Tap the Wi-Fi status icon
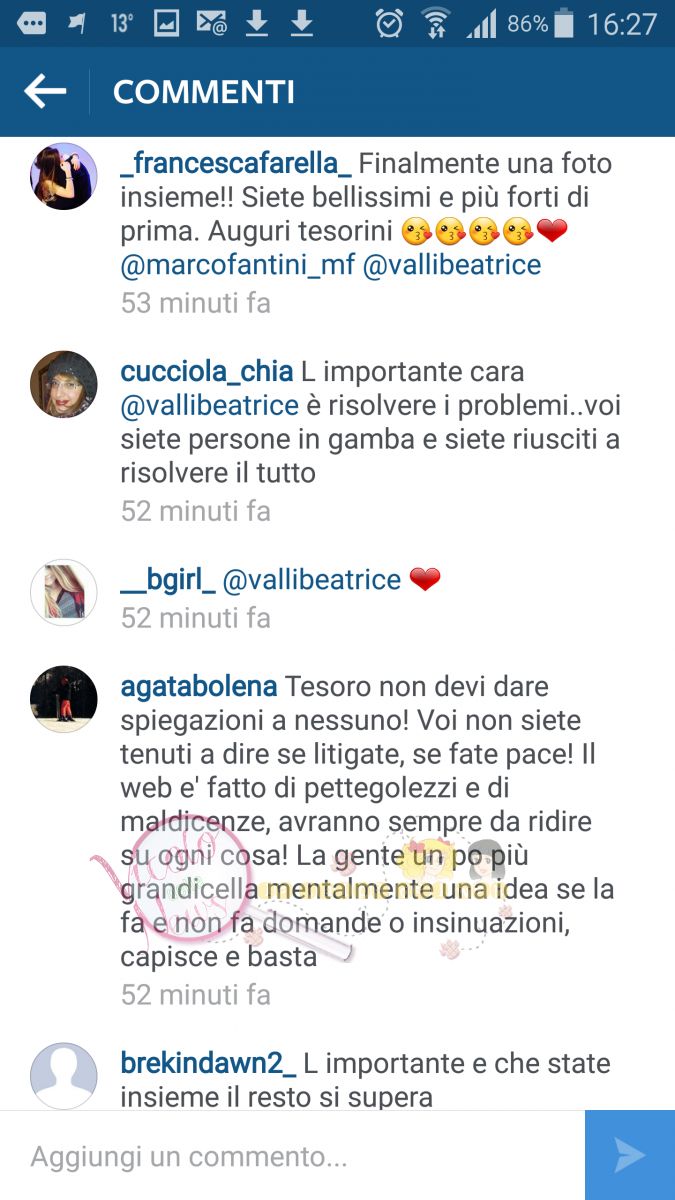 436,24
